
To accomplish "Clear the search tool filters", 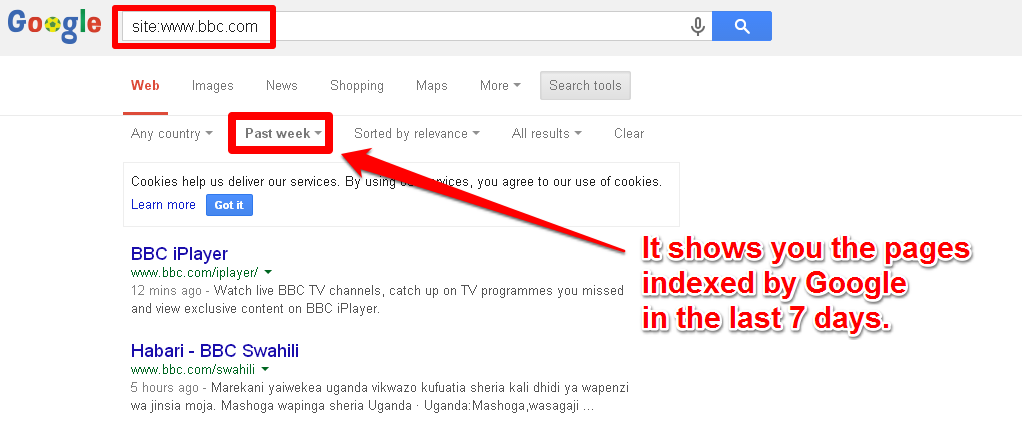I will coord(629,134).
